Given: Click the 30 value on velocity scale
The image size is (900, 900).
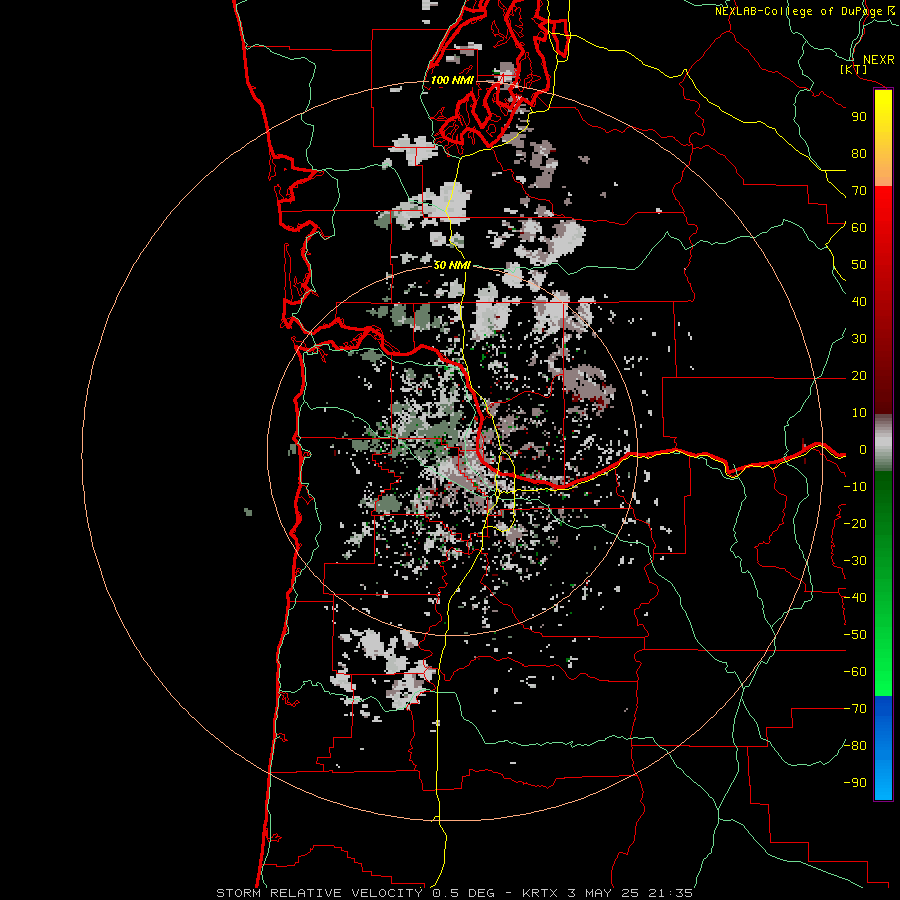Looking at the screenshot, I should tap(859, 339).
